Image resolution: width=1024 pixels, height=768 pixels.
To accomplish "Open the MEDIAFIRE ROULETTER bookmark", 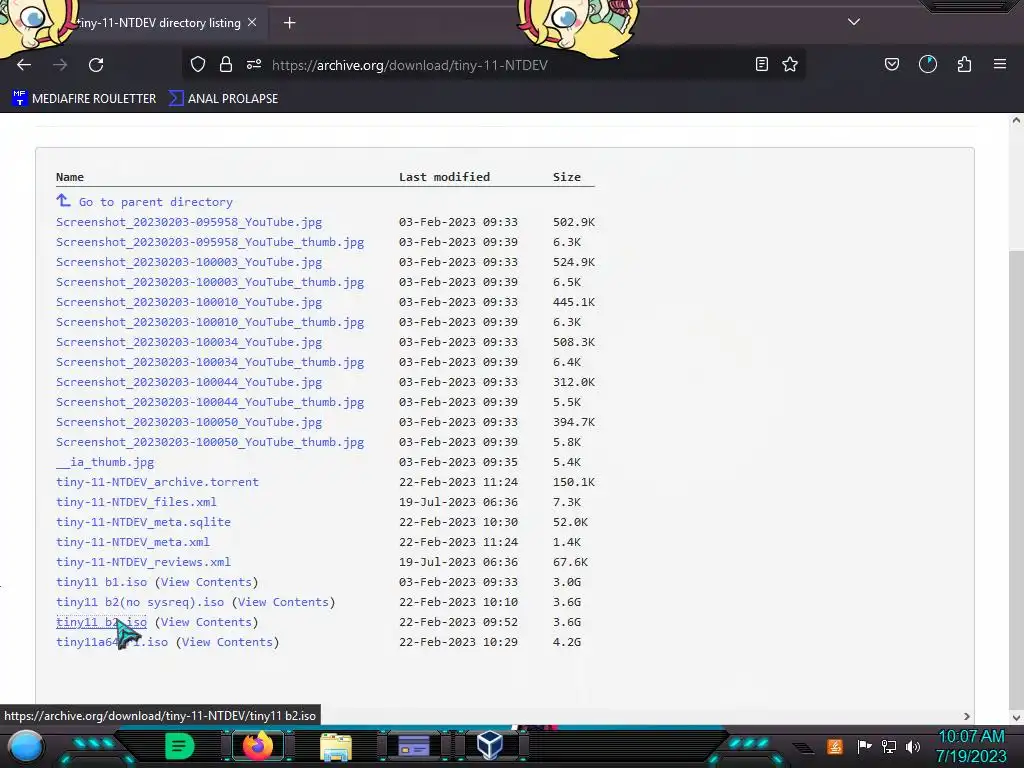I will pyautogui.click(x=84, y=99).
